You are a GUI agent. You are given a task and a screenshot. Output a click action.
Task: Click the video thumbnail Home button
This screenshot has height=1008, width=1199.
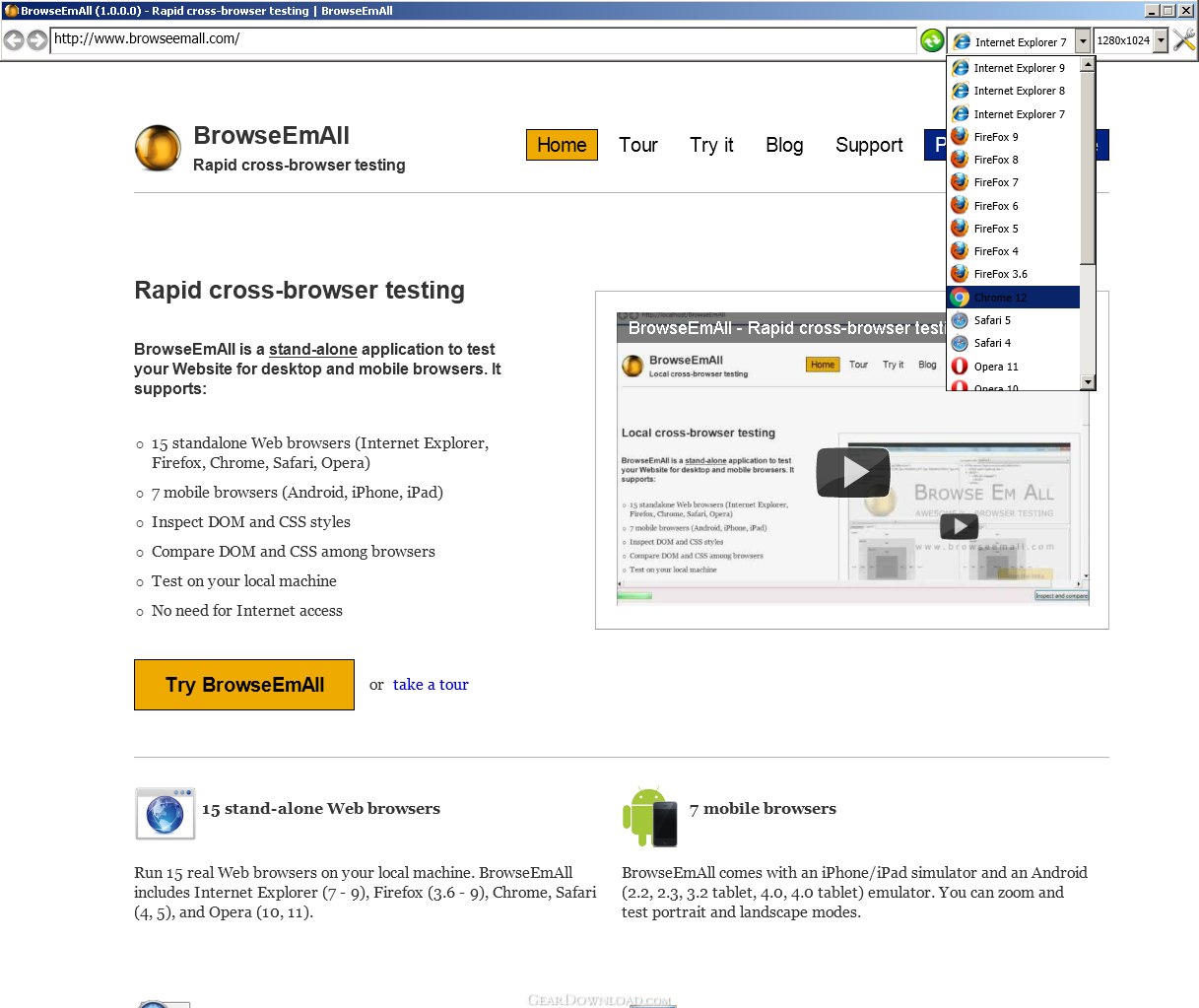823,365
